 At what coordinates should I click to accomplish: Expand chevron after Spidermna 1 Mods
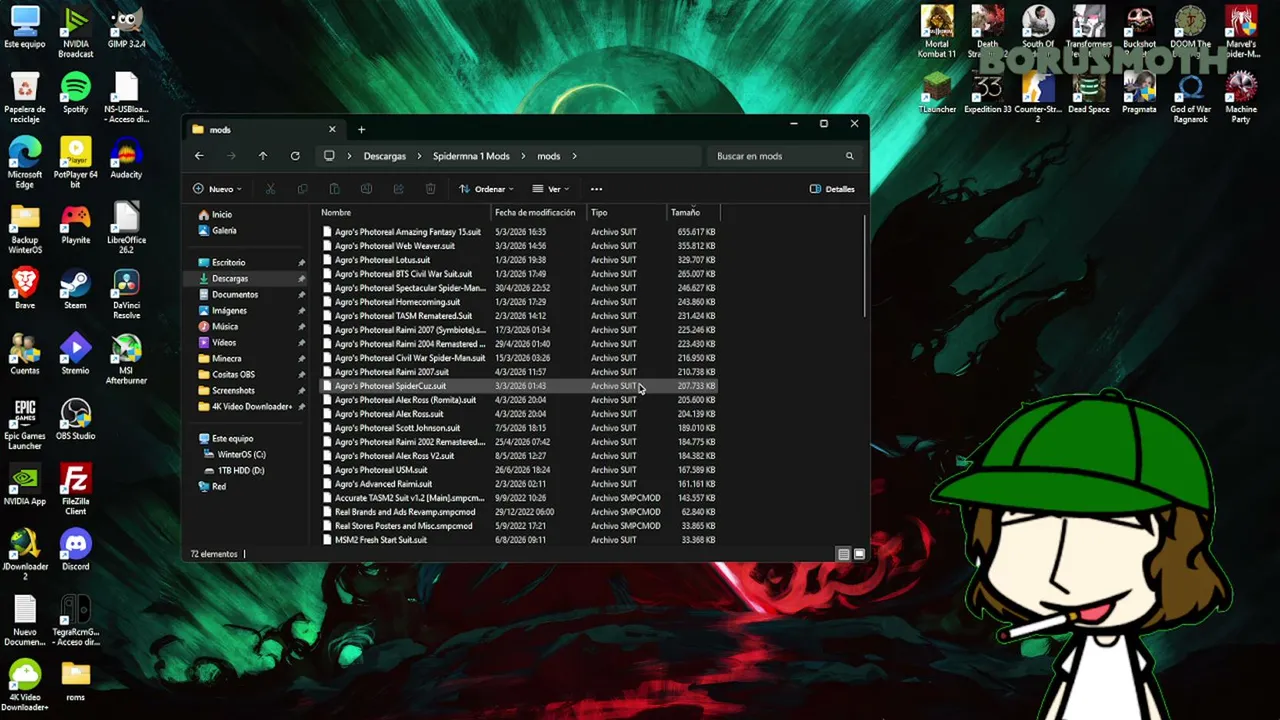523,156
